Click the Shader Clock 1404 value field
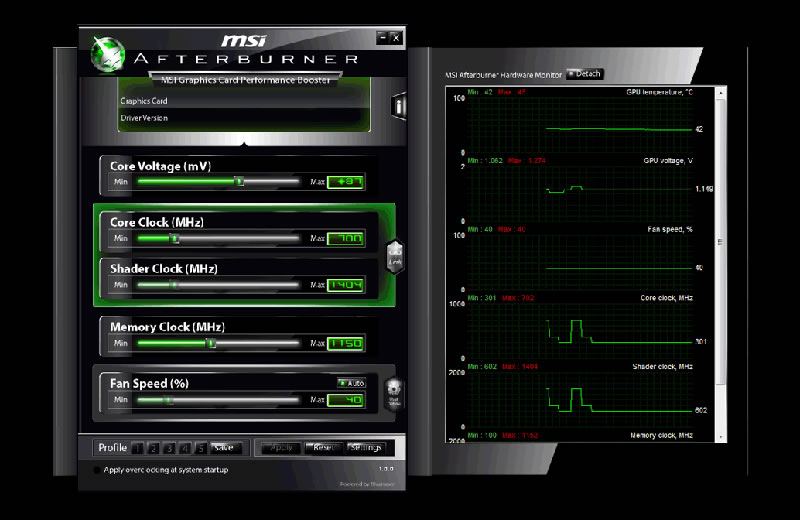 pyautogui.click(x=345, y=285)
